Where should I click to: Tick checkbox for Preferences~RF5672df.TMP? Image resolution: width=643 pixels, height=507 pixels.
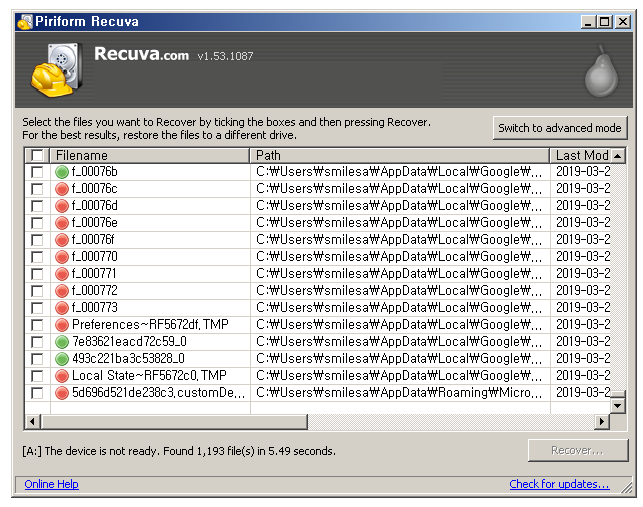pos(37,325)
